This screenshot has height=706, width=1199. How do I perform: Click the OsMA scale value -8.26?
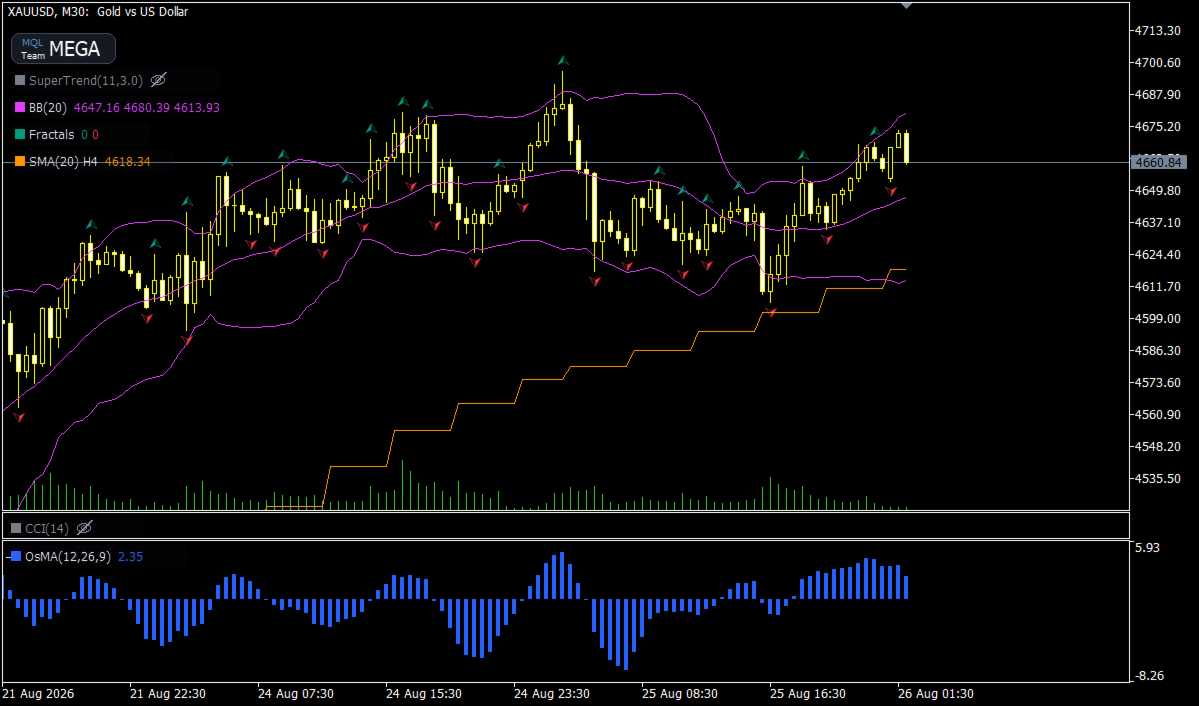[1150, 676]
